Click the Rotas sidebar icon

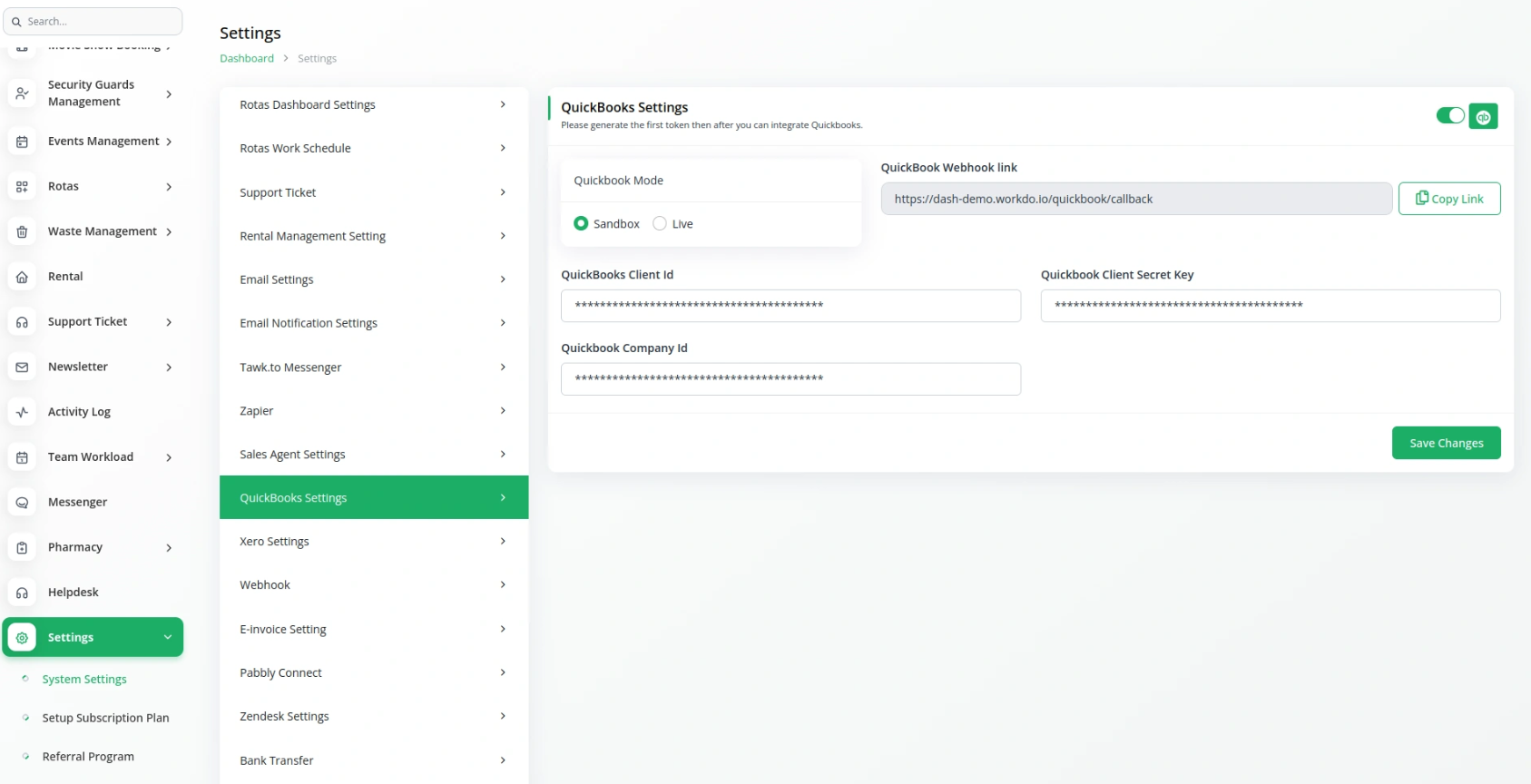(x=22, y=187)
